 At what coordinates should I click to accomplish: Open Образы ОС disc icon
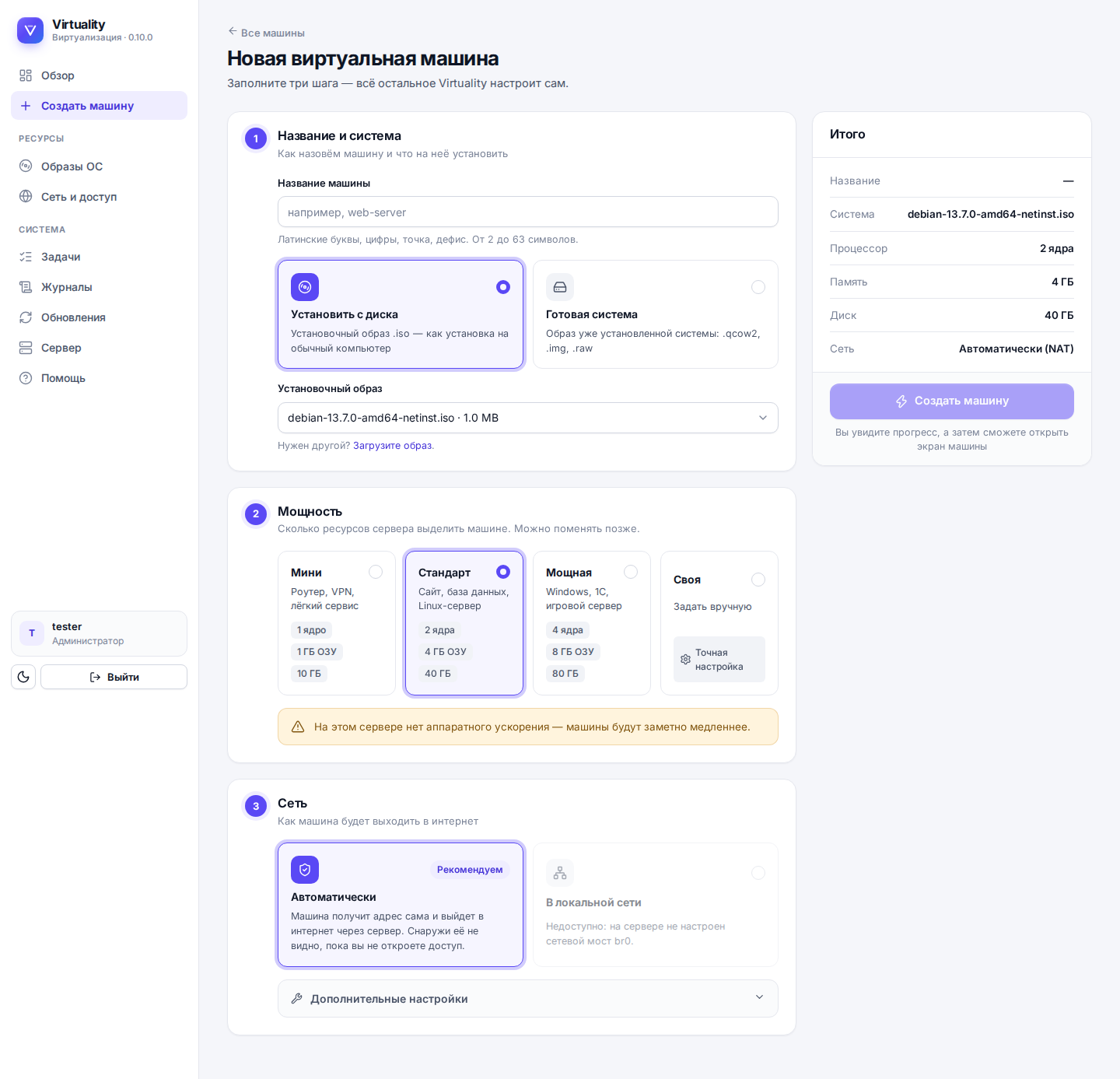[x=26, y=166]
